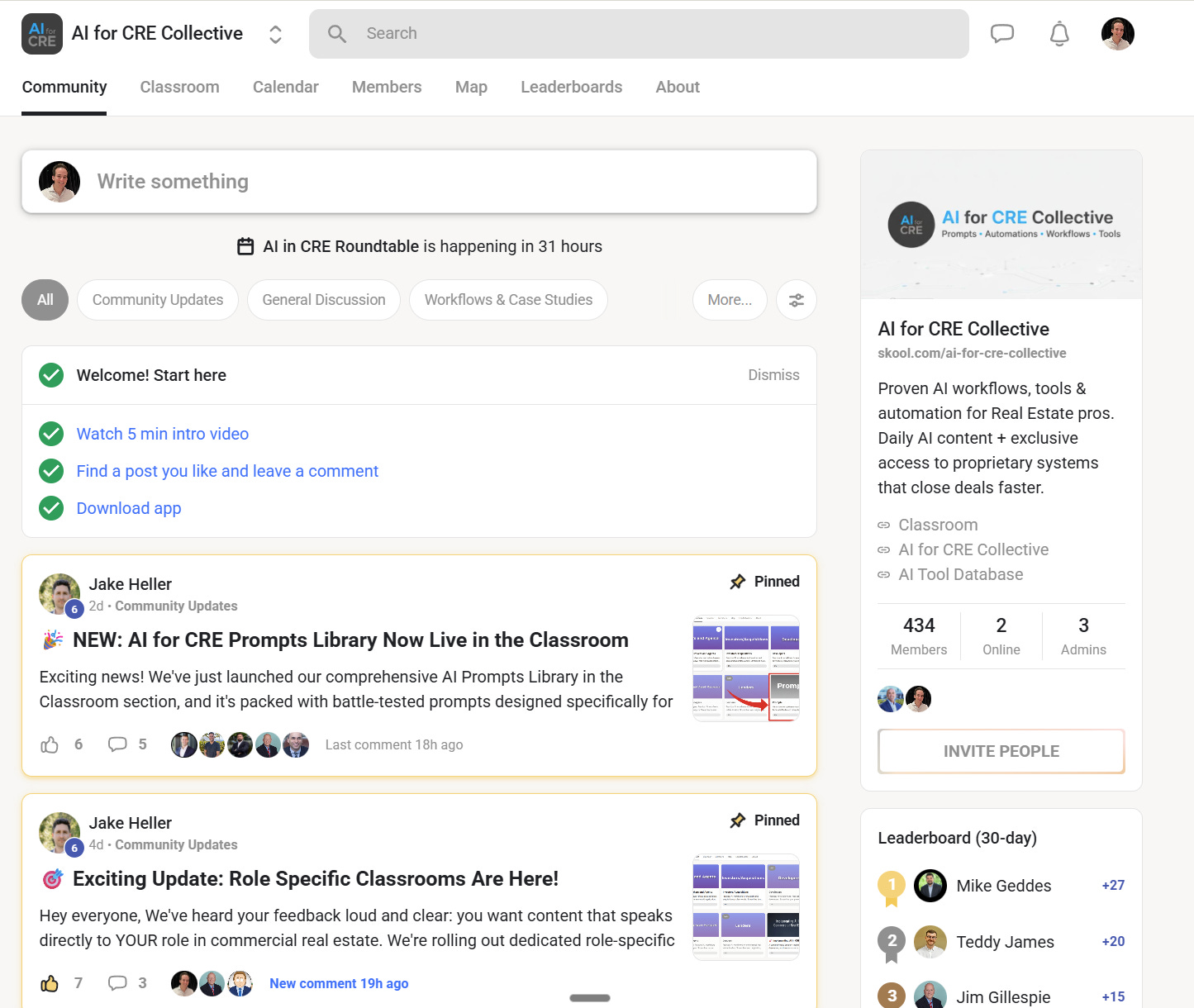The height and width of the screenshot is (1008, 1194).
Task: Toggle check for Watch 5 min intro video
Action: [51, 434]
